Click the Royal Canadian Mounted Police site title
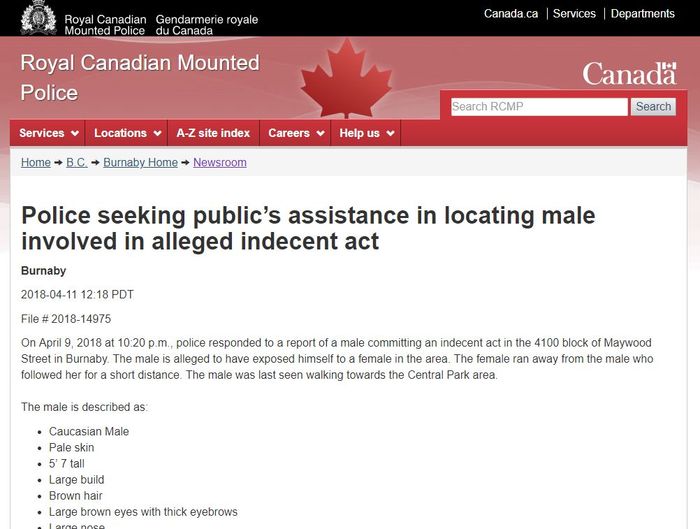The width and height of the screenshot is (700, 529). (140, 78)
